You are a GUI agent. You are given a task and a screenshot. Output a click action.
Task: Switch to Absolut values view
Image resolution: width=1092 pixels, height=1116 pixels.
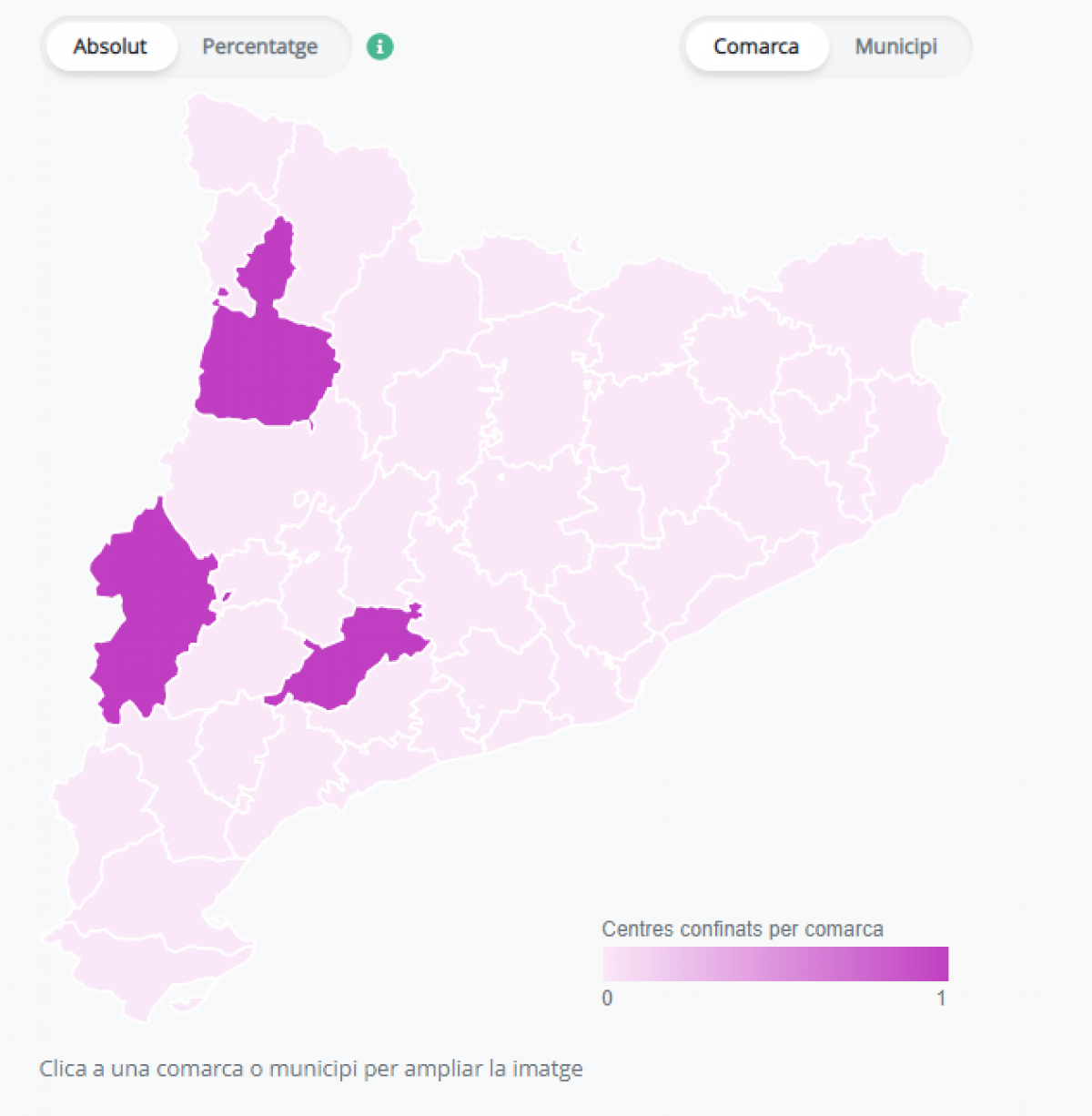110,46
